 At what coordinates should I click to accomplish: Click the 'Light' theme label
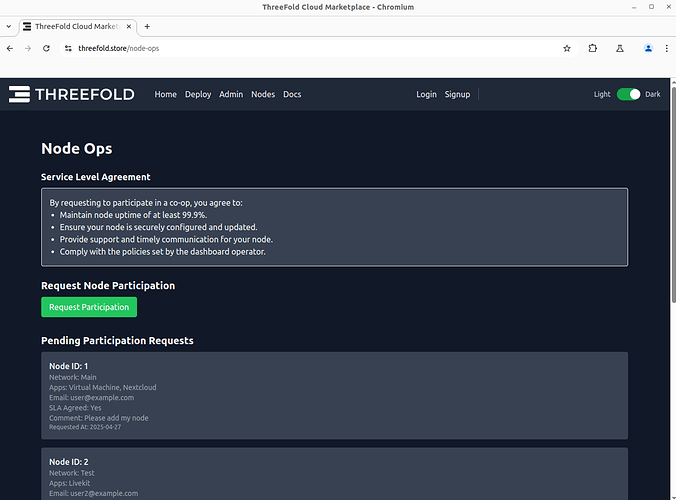pos(602,94)
